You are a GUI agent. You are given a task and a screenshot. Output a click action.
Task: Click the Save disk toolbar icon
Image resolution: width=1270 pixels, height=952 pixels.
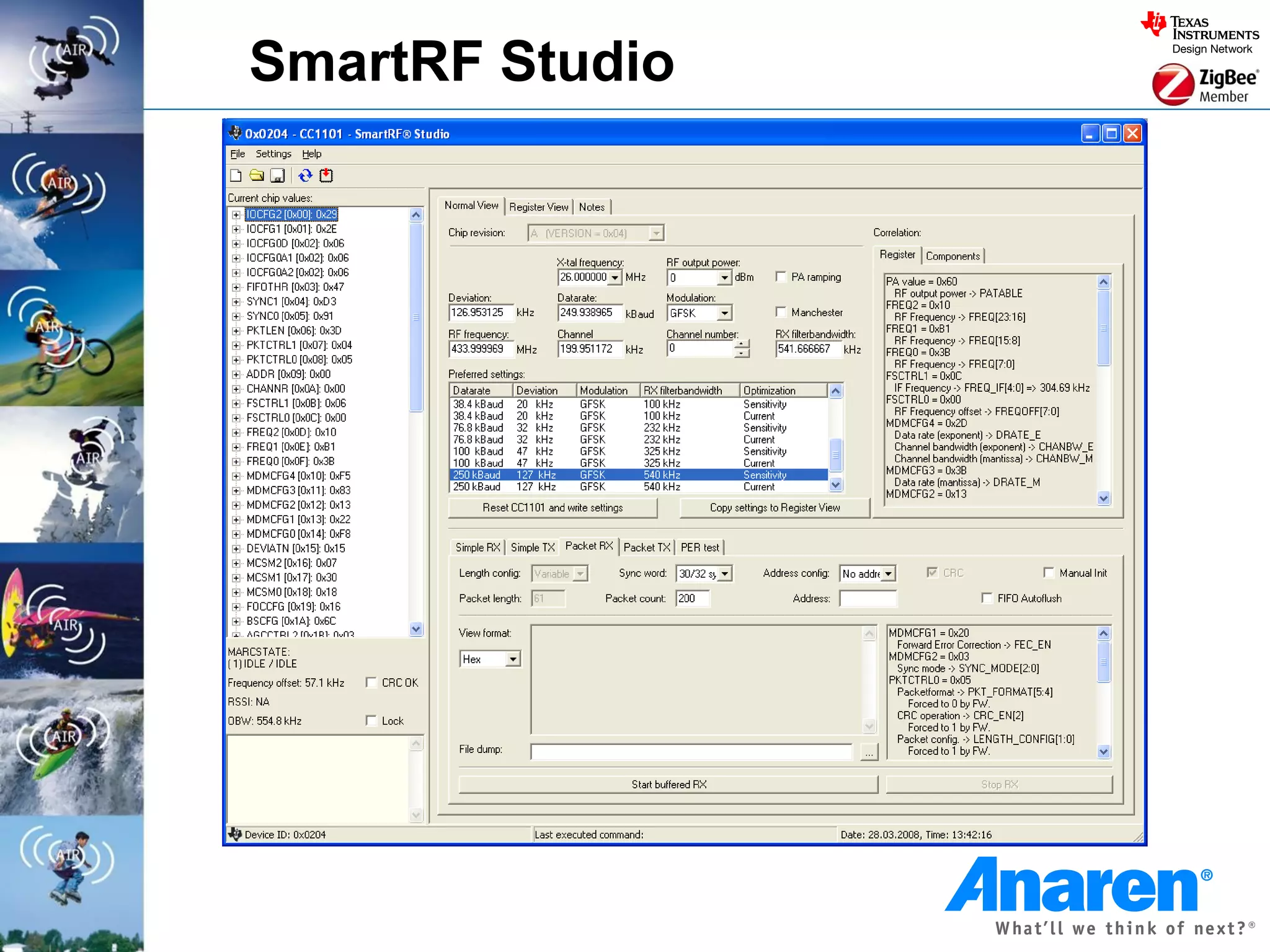point(278,176)
